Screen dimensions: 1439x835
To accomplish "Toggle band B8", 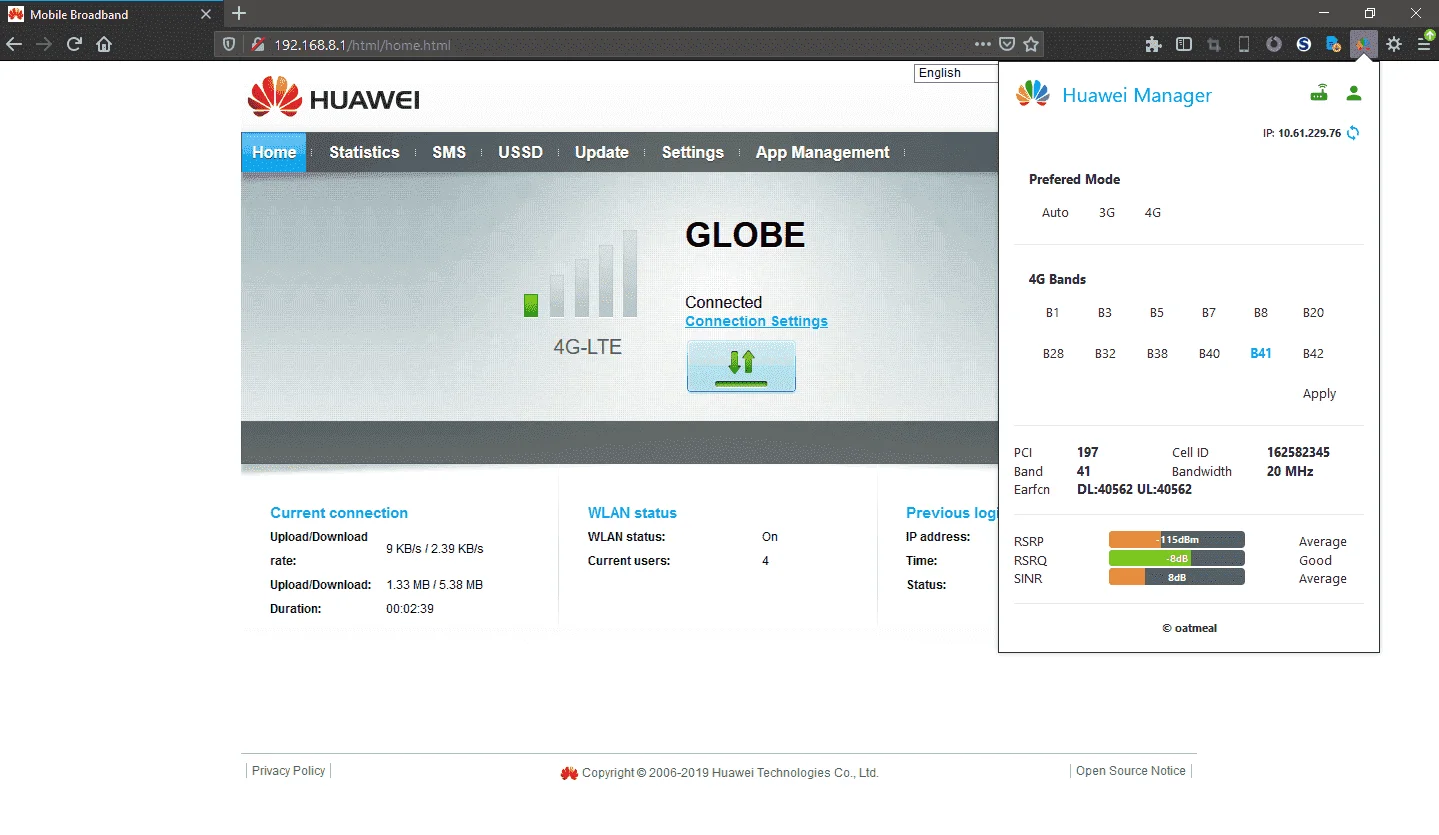I will pyautogui.click(x=1261, y=313).
